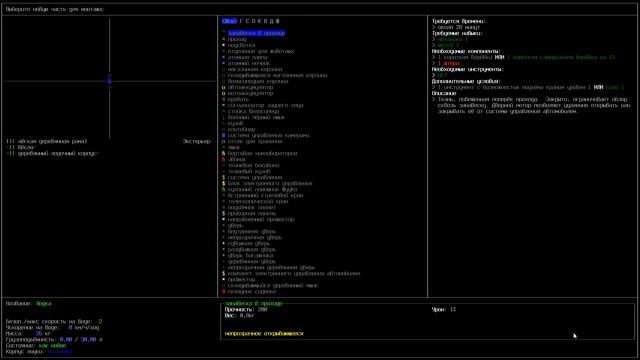Choose 'непрозрачная дверь' part

255,237
